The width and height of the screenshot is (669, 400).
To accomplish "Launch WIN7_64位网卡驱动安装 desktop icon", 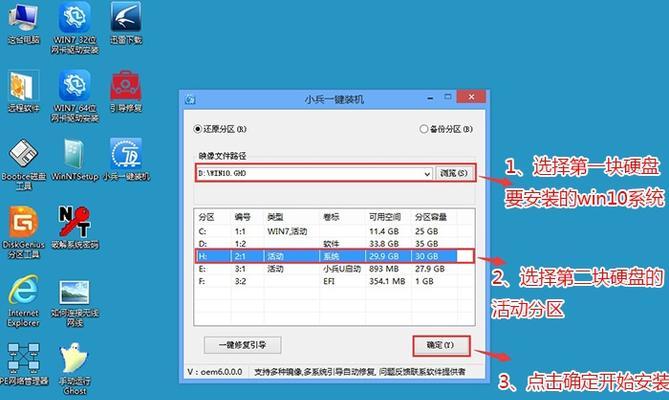I will pyautogui.click(x=74, y=96).
